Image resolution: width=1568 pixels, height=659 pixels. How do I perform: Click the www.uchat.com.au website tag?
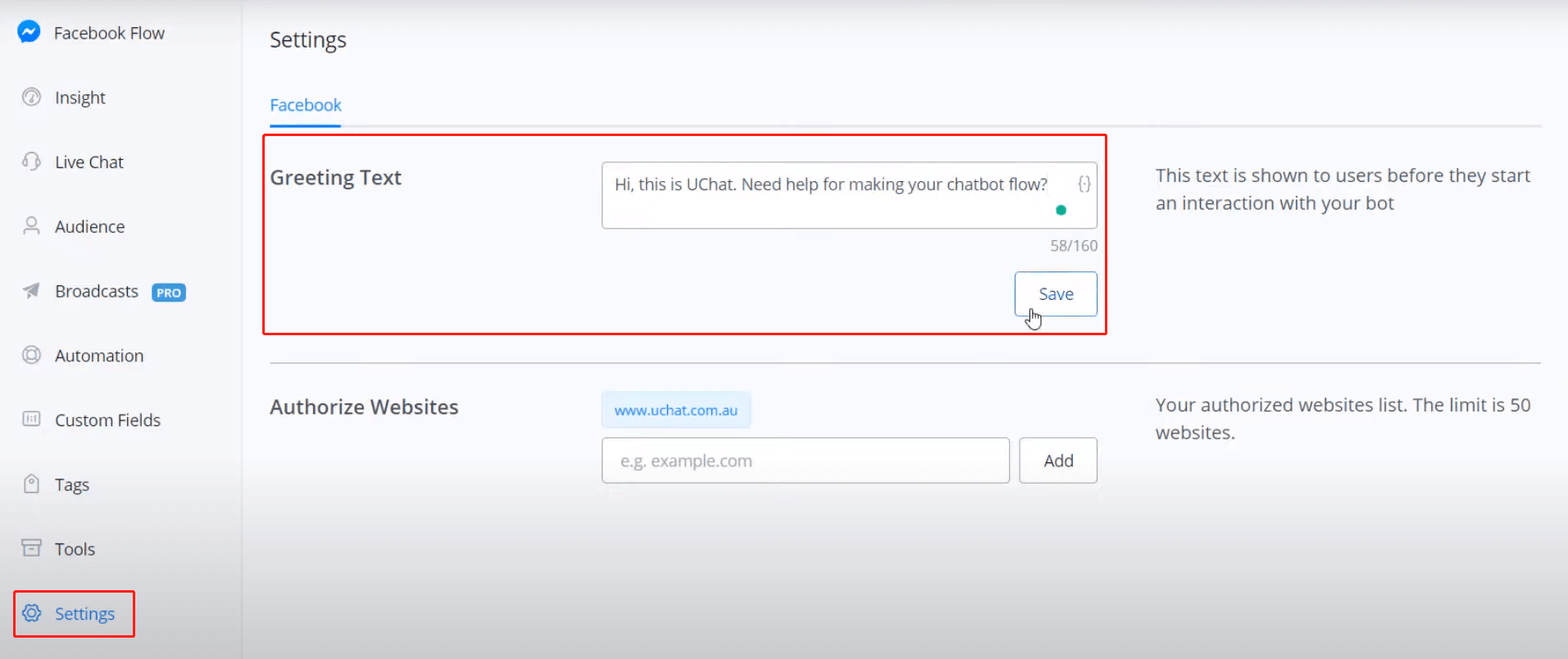click(676, 410)
